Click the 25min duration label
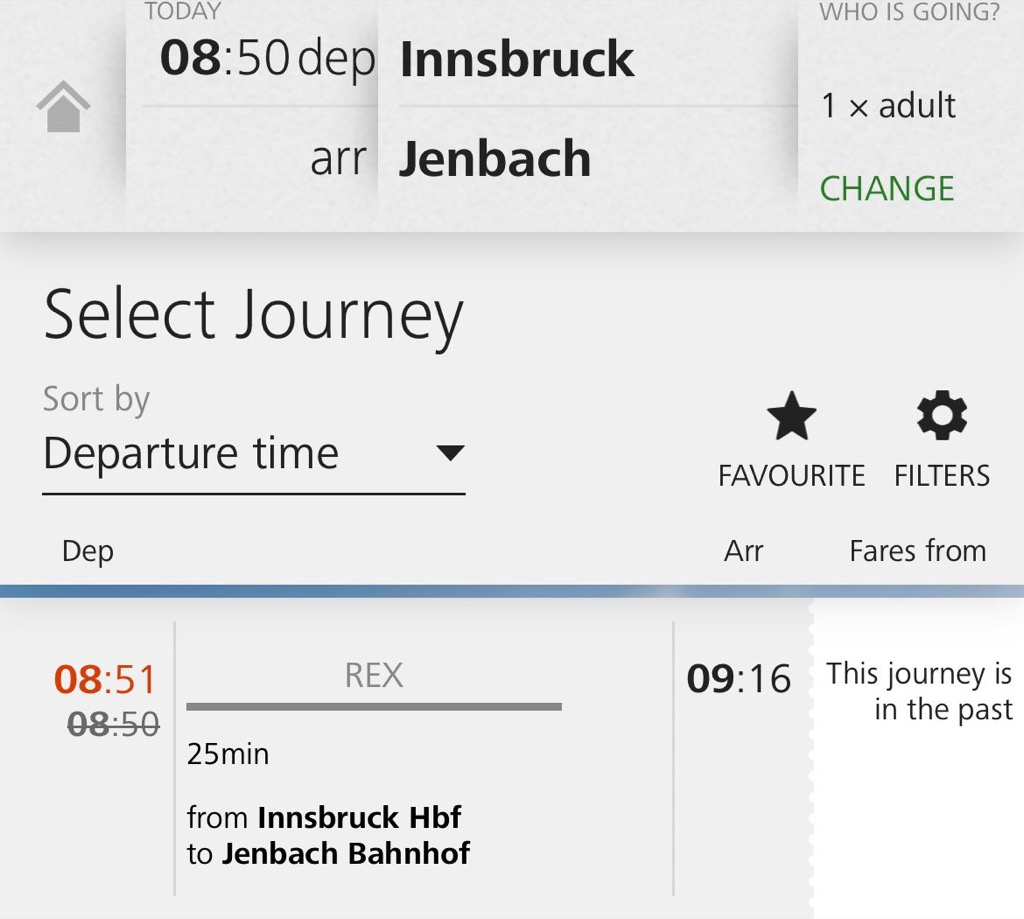The image size is (1024, 919). [x=228, y=754]
